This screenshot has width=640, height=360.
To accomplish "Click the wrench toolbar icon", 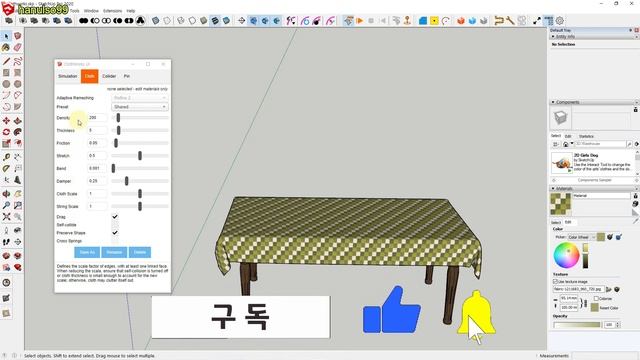I will point(510,20).
